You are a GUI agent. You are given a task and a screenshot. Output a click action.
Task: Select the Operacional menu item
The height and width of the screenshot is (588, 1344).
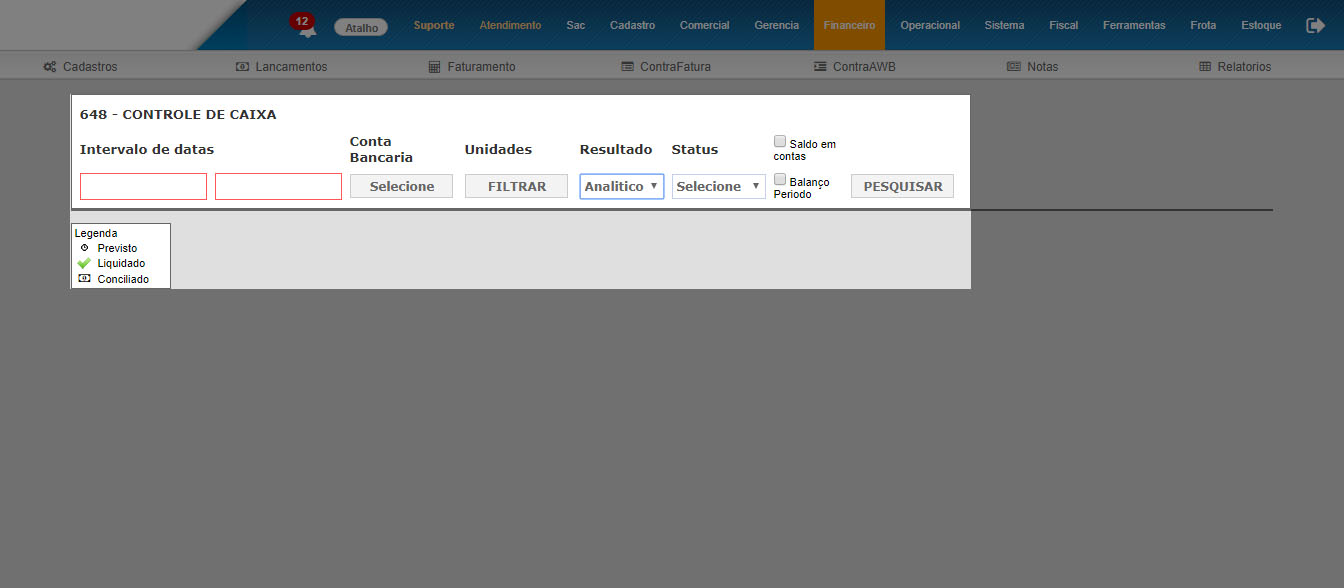click(x=929, y=25)
